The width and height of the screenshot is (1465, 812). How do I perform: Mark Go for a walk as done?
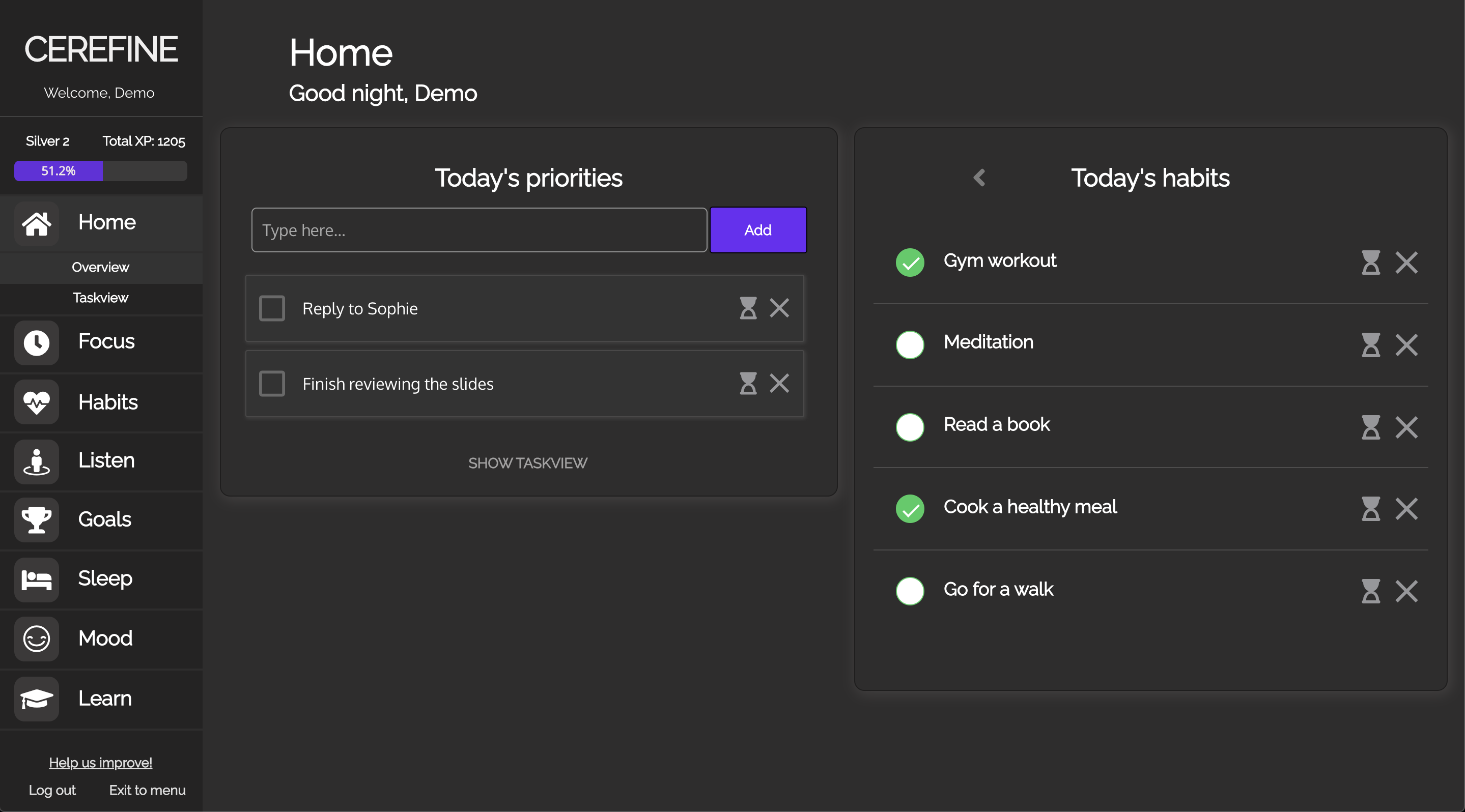910,591
